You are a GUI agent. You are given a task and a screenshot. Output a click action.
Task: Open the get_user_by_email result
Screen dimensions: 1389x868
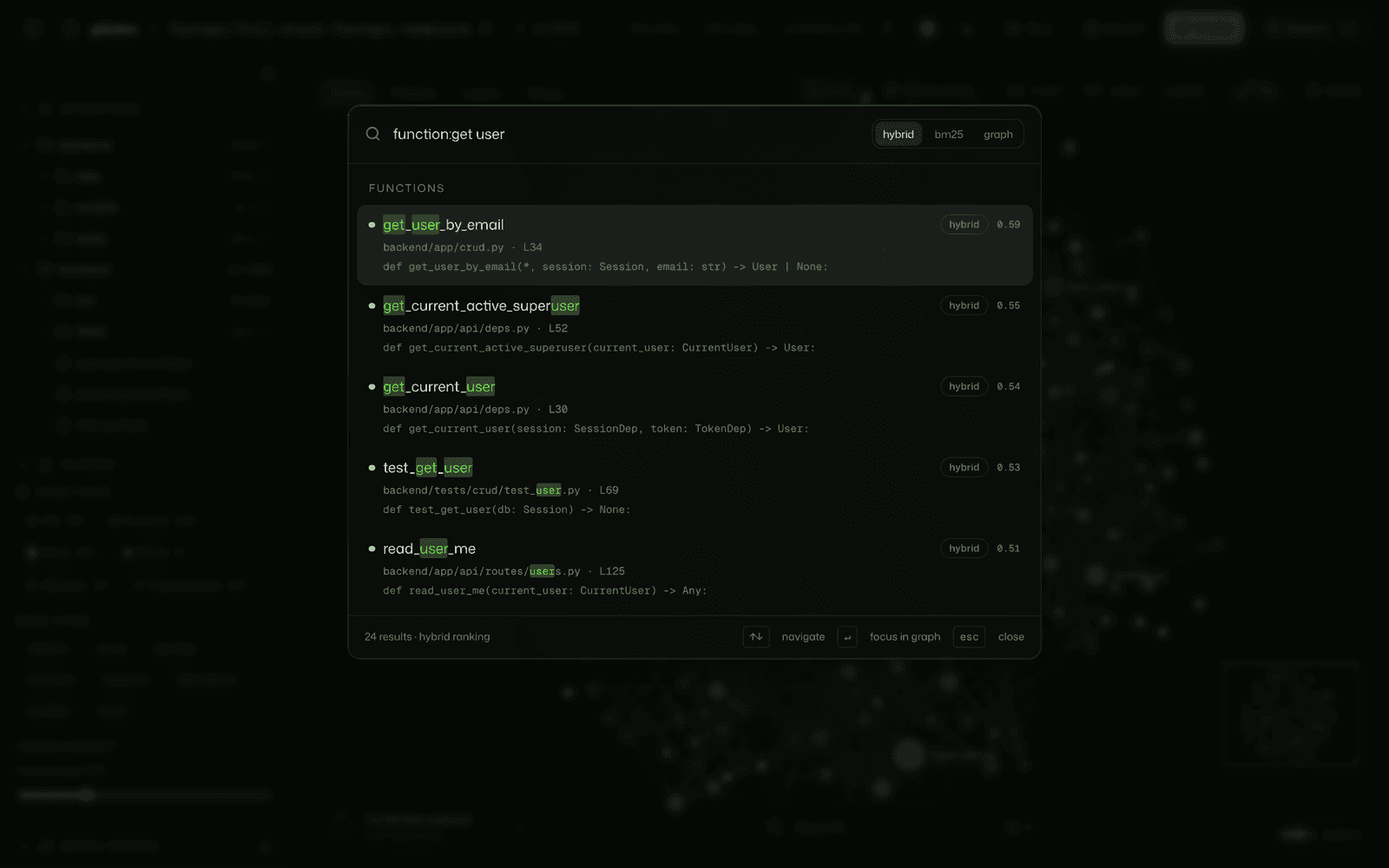(x=694, y=245)
